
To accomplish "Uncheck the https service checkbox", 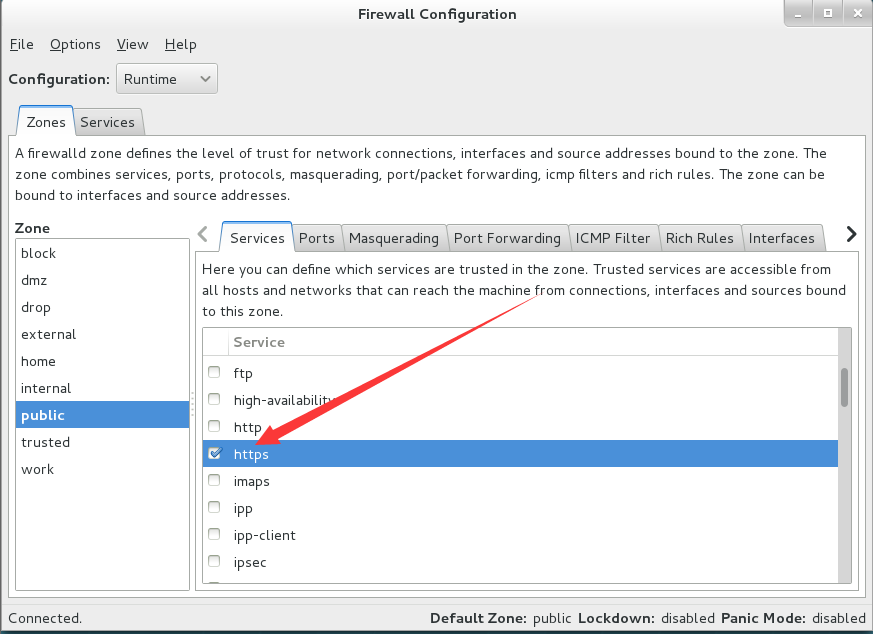I will pos(214,453).
